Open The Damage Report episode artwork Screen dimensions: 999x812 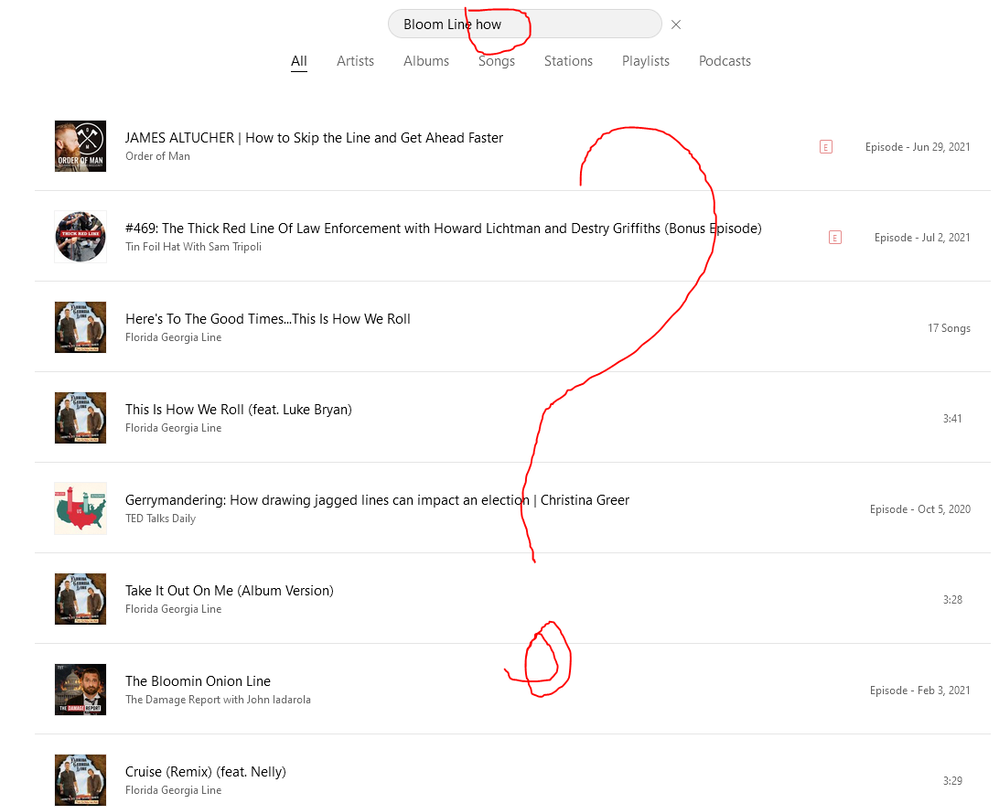pyautogui.click(x=80, y=689)
